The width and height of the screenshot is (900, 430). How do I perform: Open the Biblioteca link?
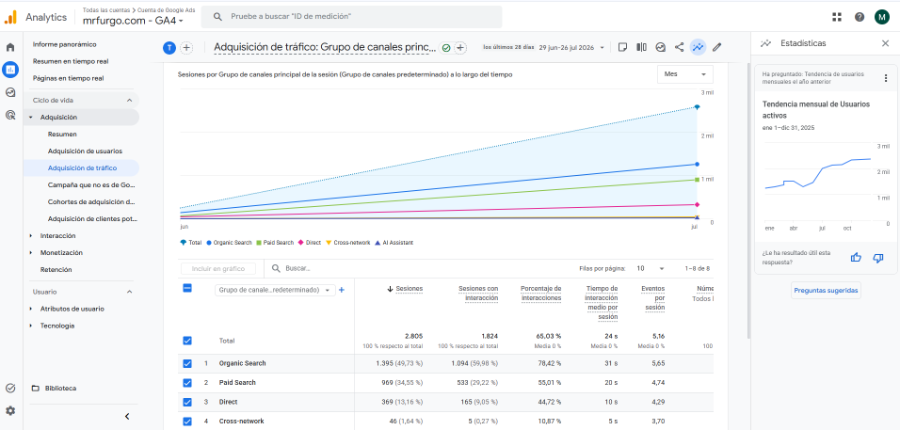point(60,388)
